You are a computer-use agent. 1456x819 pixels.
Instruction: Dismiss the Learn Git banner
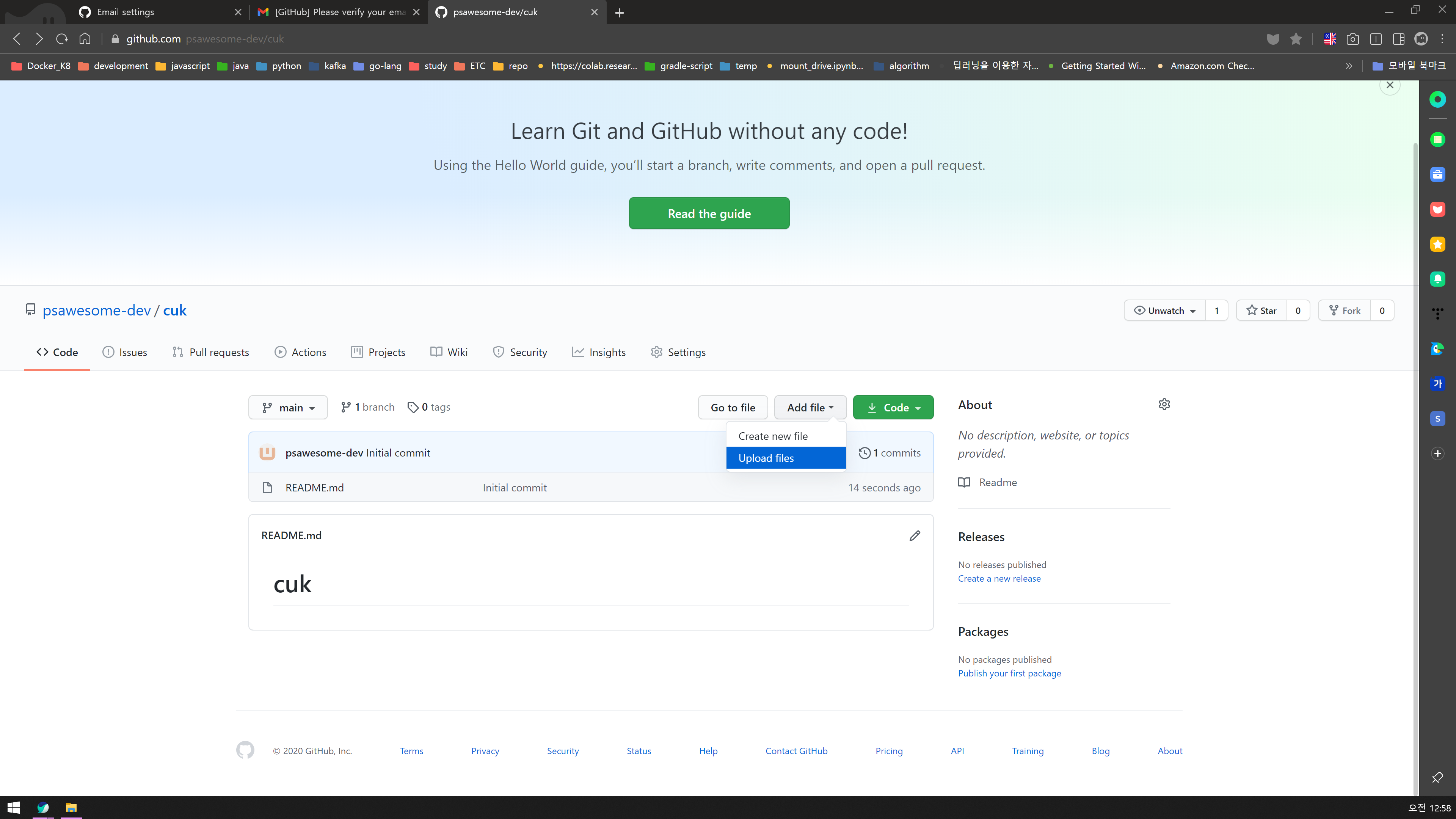(x=1390, y=85)
